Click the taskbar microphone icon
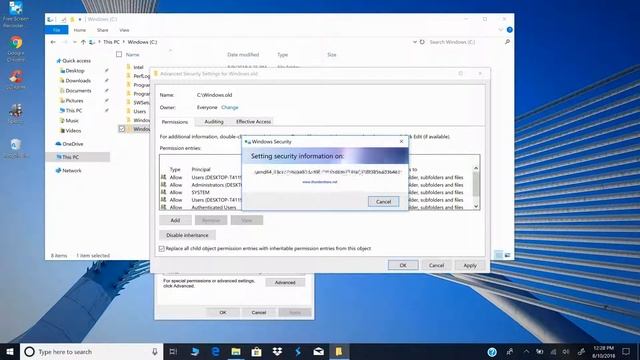 [x=155, y=352]
